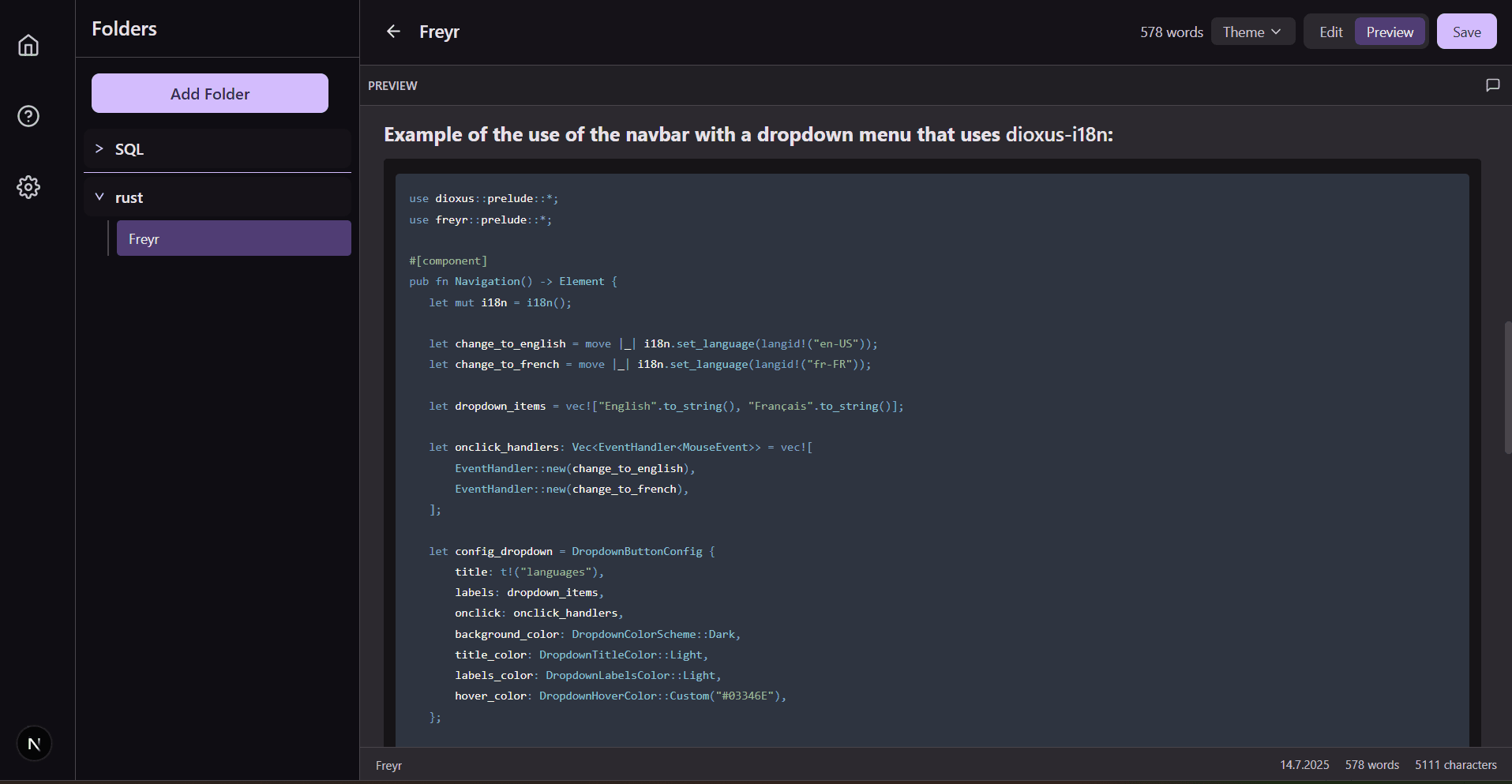Click the round N avatar icon
Image resolution: width=1512 pixels, height=784 pixels.
click(x=34, y=744)
